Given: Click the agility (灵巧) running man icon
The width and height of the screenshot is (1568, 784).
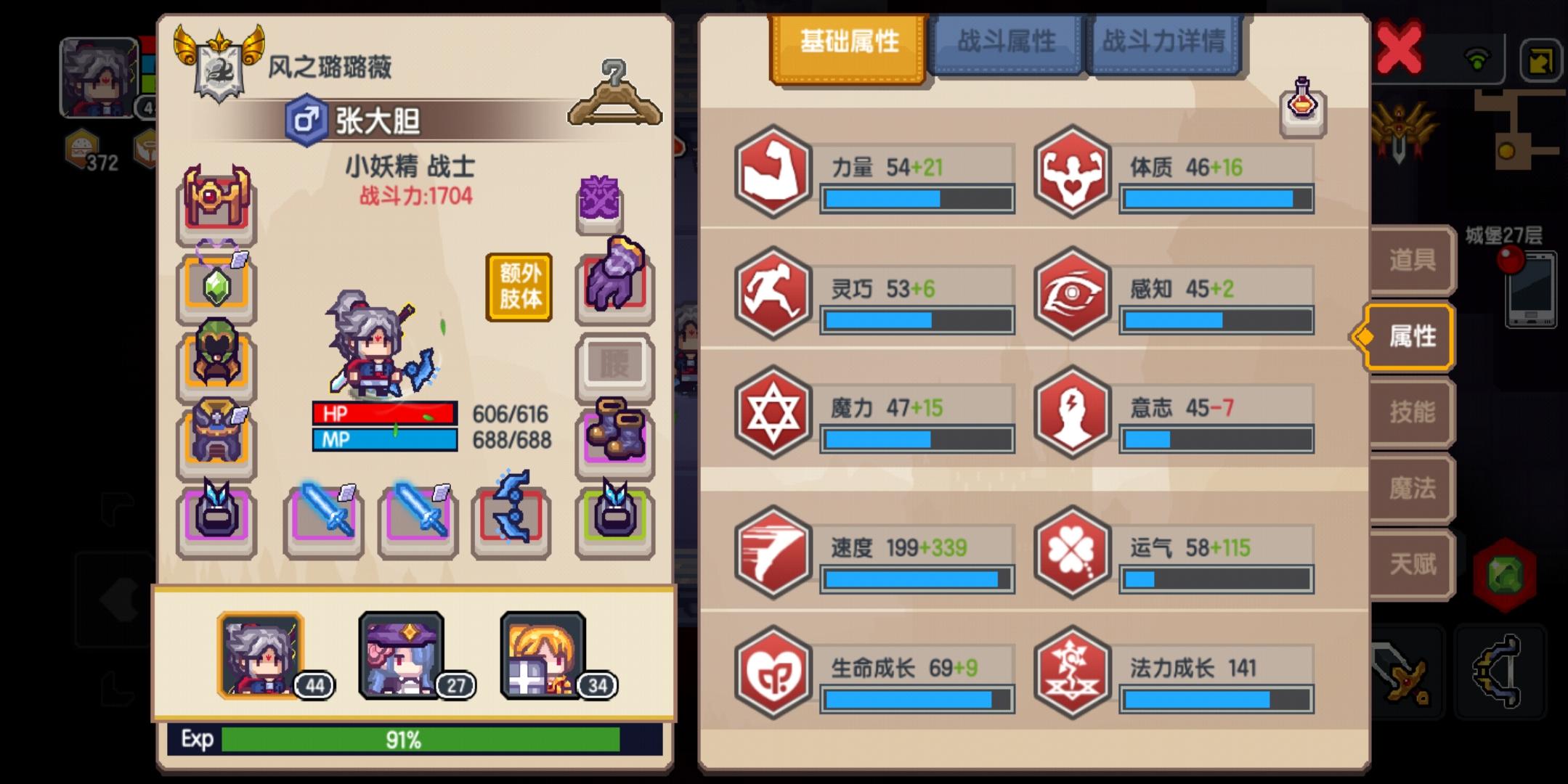Looking at the screenshot, I should tap(773, 293).
